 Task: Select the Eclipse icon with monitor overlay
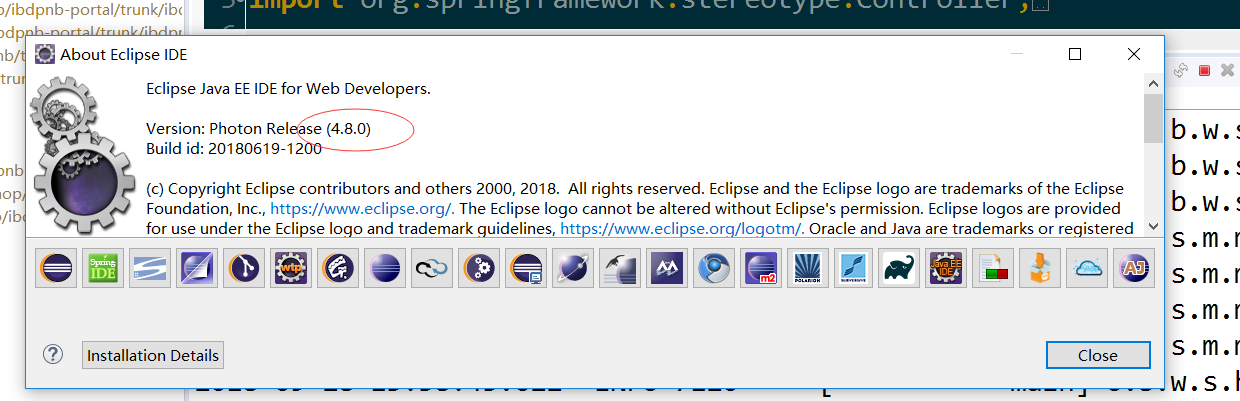(526, 268)
